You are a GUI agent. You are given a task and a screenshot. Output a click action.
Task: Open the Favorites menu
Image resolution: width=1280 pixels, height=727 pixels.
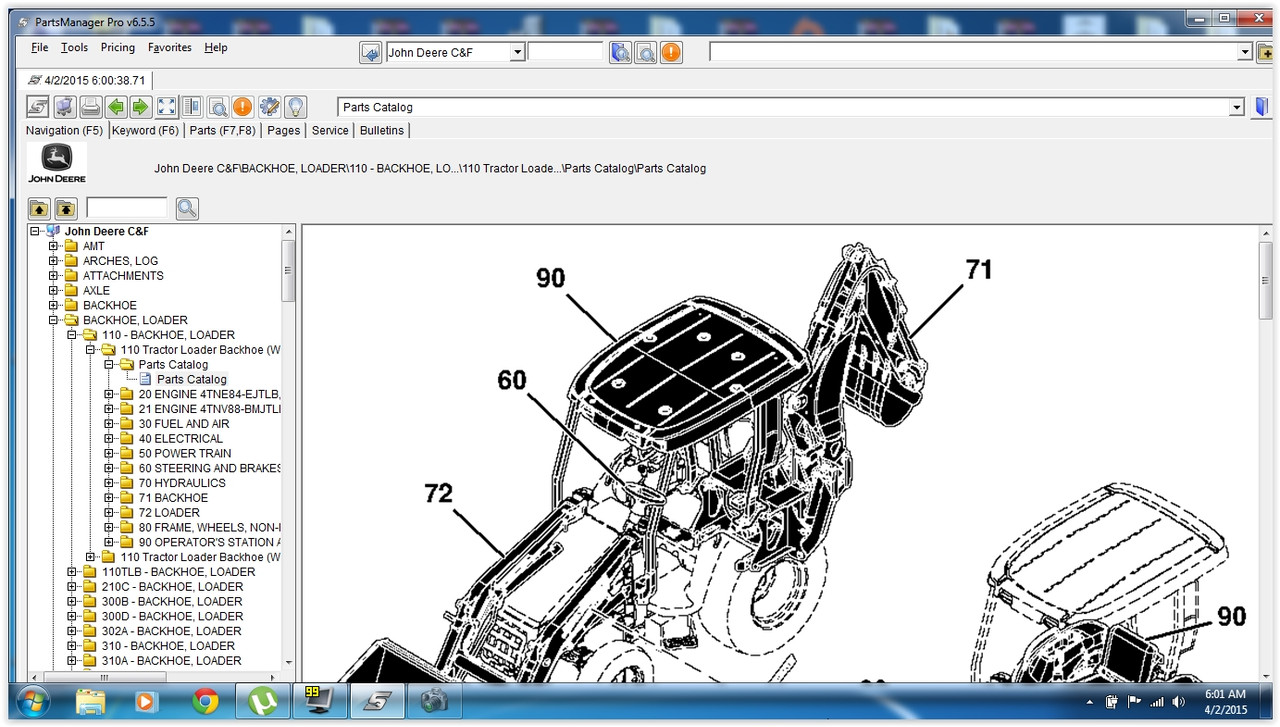point(170,47)
